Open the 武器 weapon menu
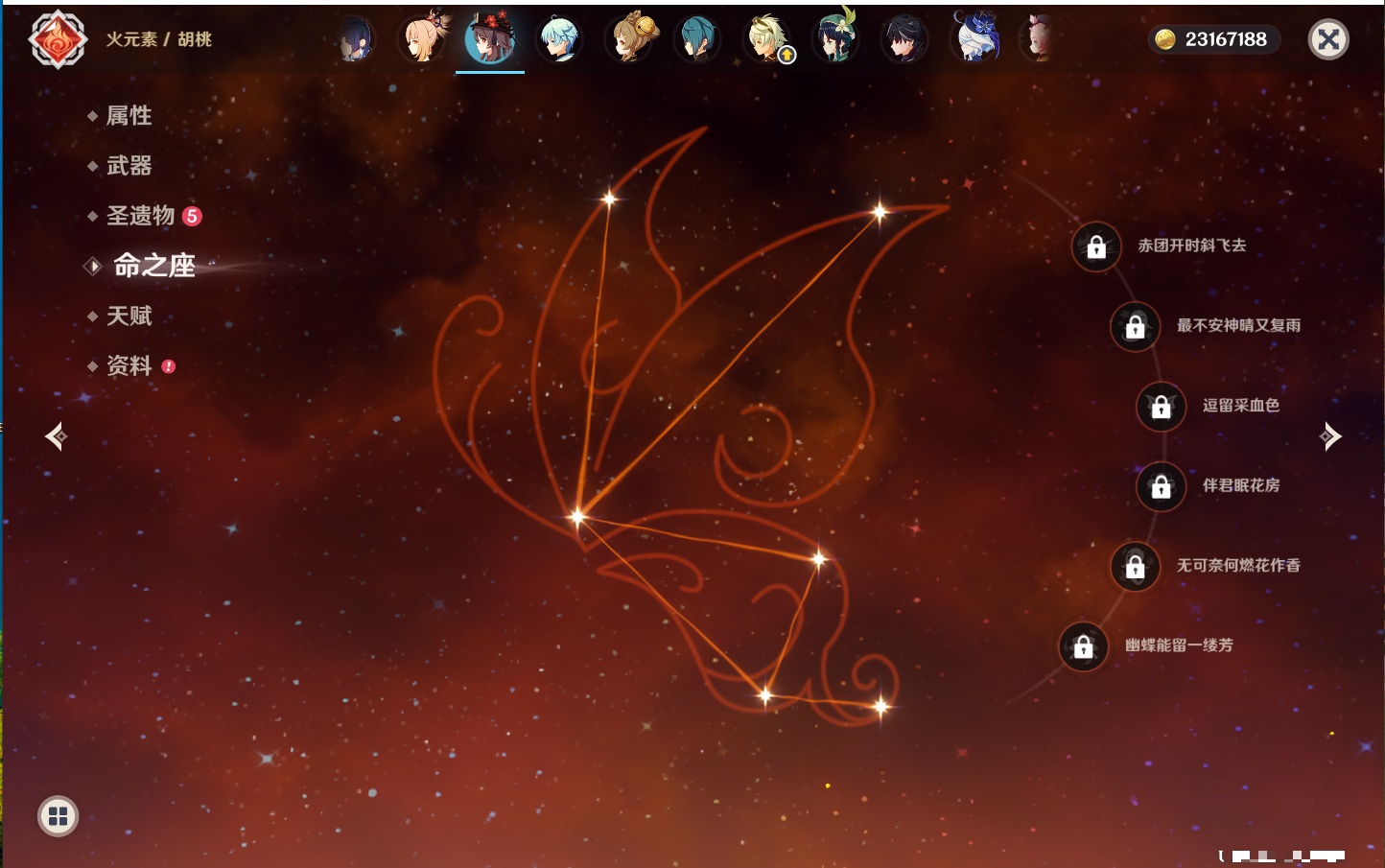1385x868 pixels. tap(129, 166)
